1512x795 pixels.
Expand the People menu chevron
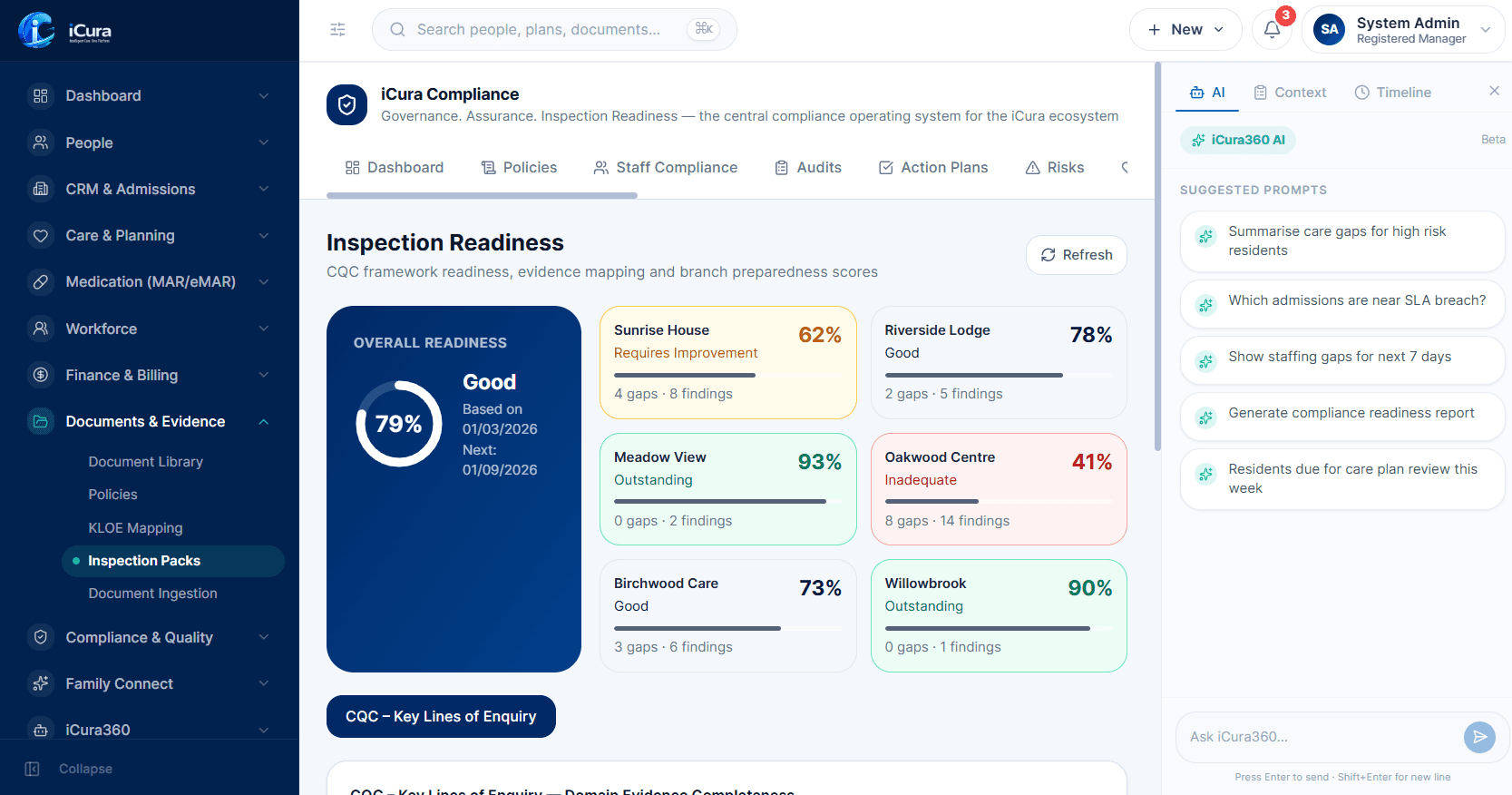264,142
